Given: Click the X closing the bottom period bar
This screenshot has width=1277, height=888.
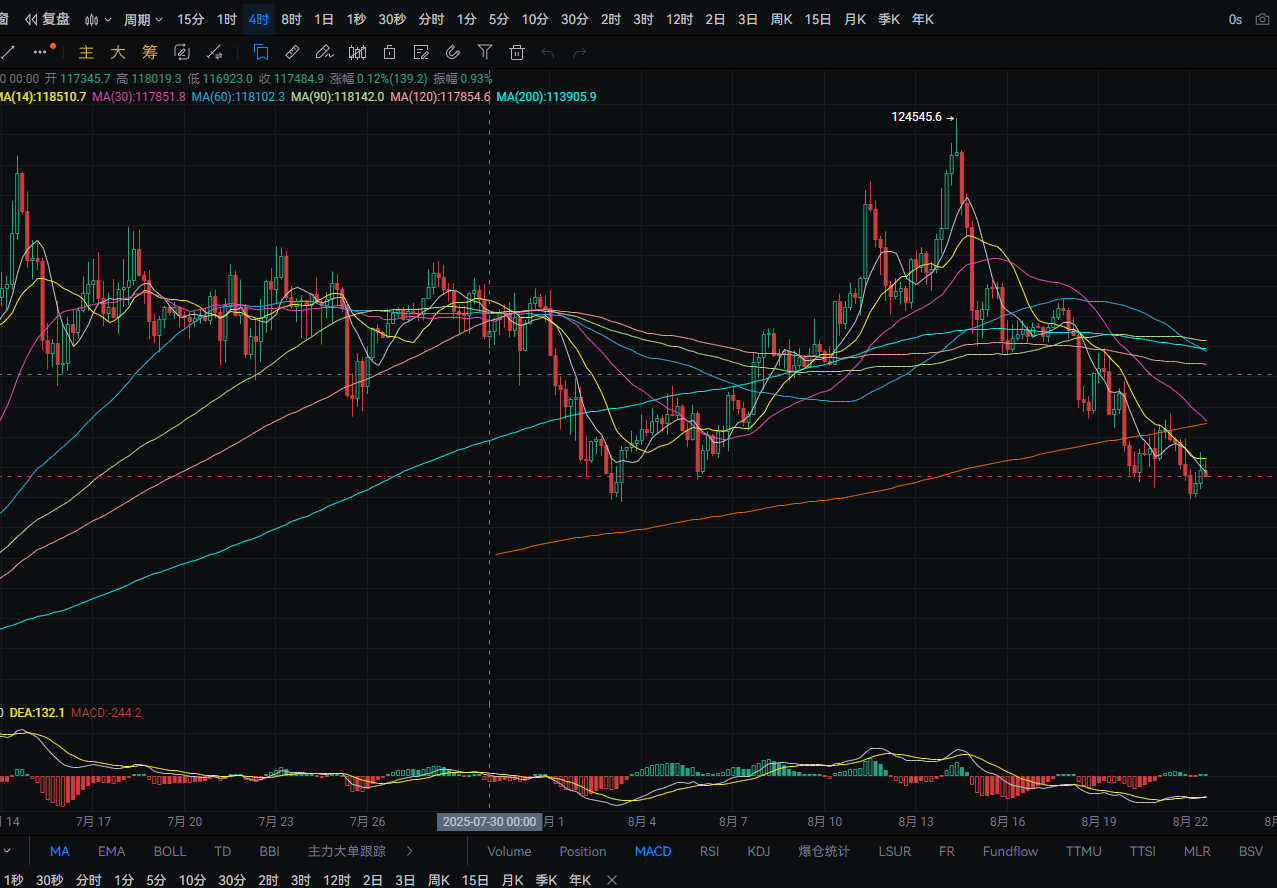Looking at the screenshot, I should pyautogui.click(x=612, y=880).
